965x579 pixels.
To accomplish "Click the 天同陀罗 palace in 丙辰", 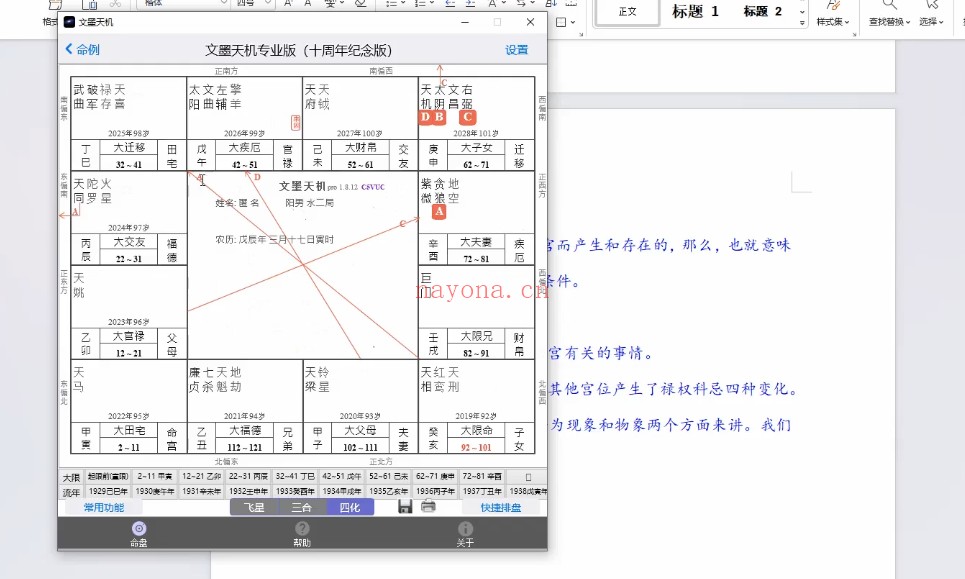I will pyautogui.click(x=129, y=218).
